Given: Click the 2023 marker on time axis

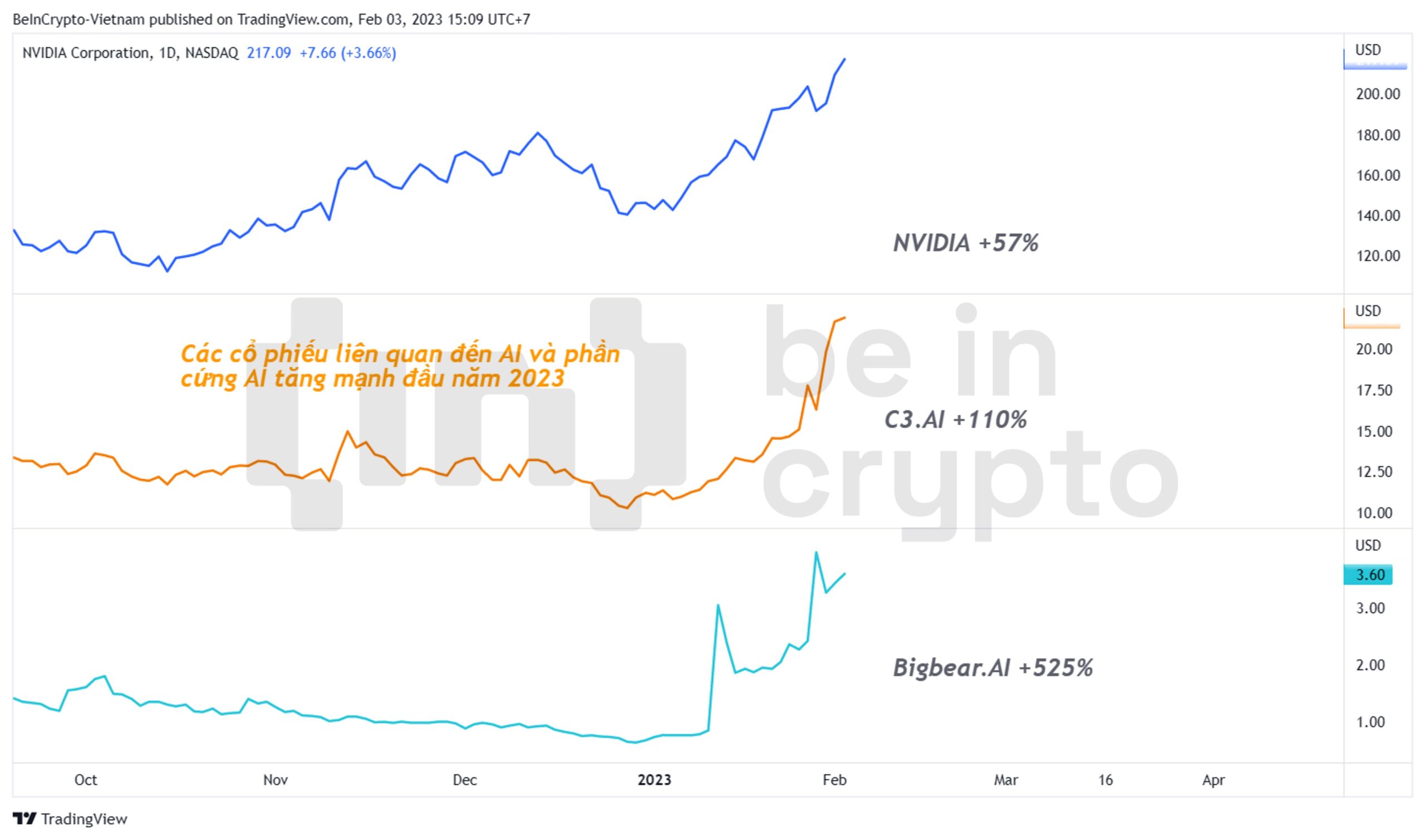Looking at the screenshot, I should coord(654,780).
